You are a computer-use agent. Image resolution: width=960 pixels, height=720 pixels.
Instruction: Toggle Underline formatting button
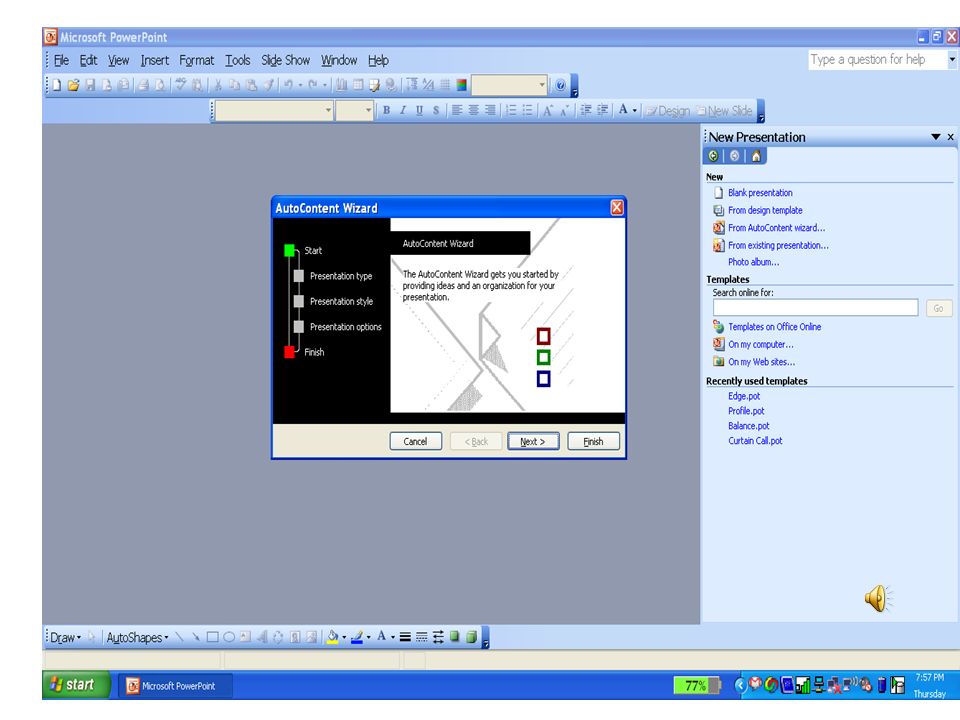click(x=419, y=110)
